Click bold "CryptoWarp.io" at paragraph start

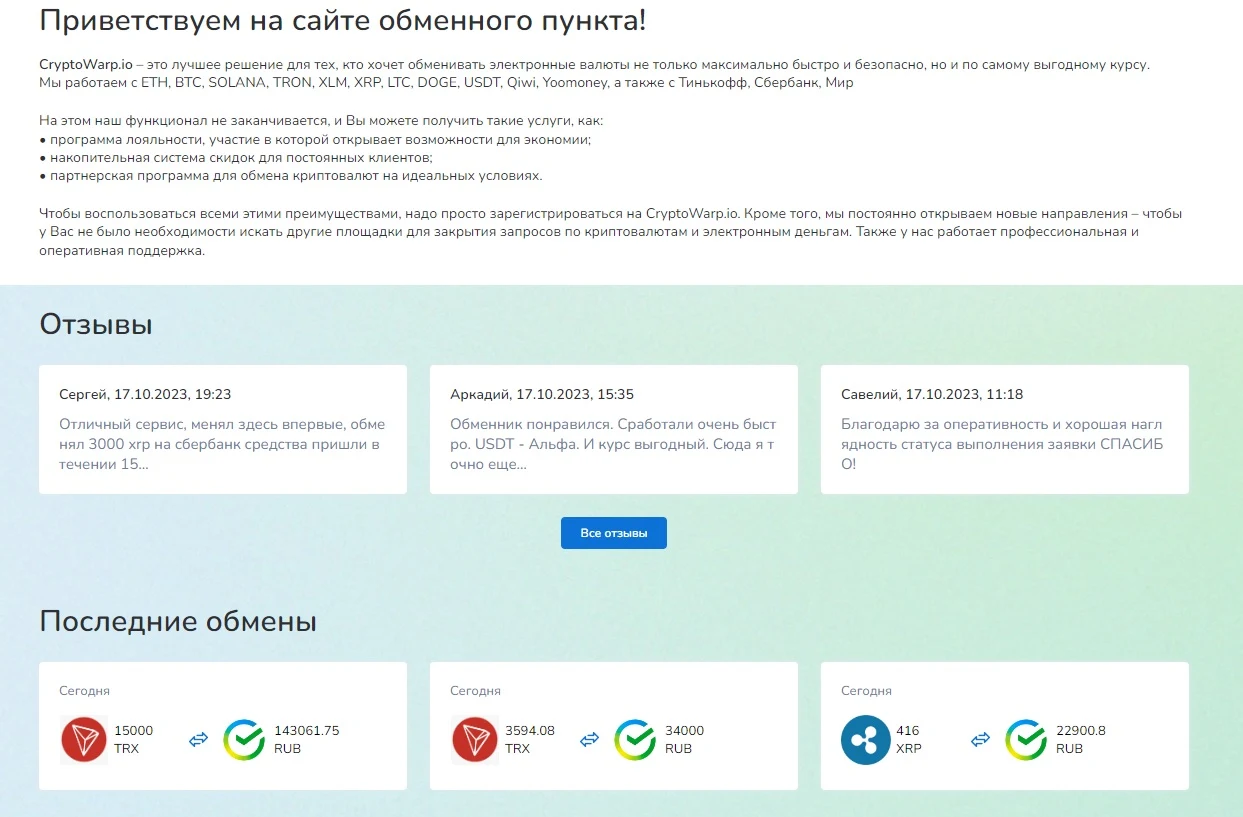(85, 65)
